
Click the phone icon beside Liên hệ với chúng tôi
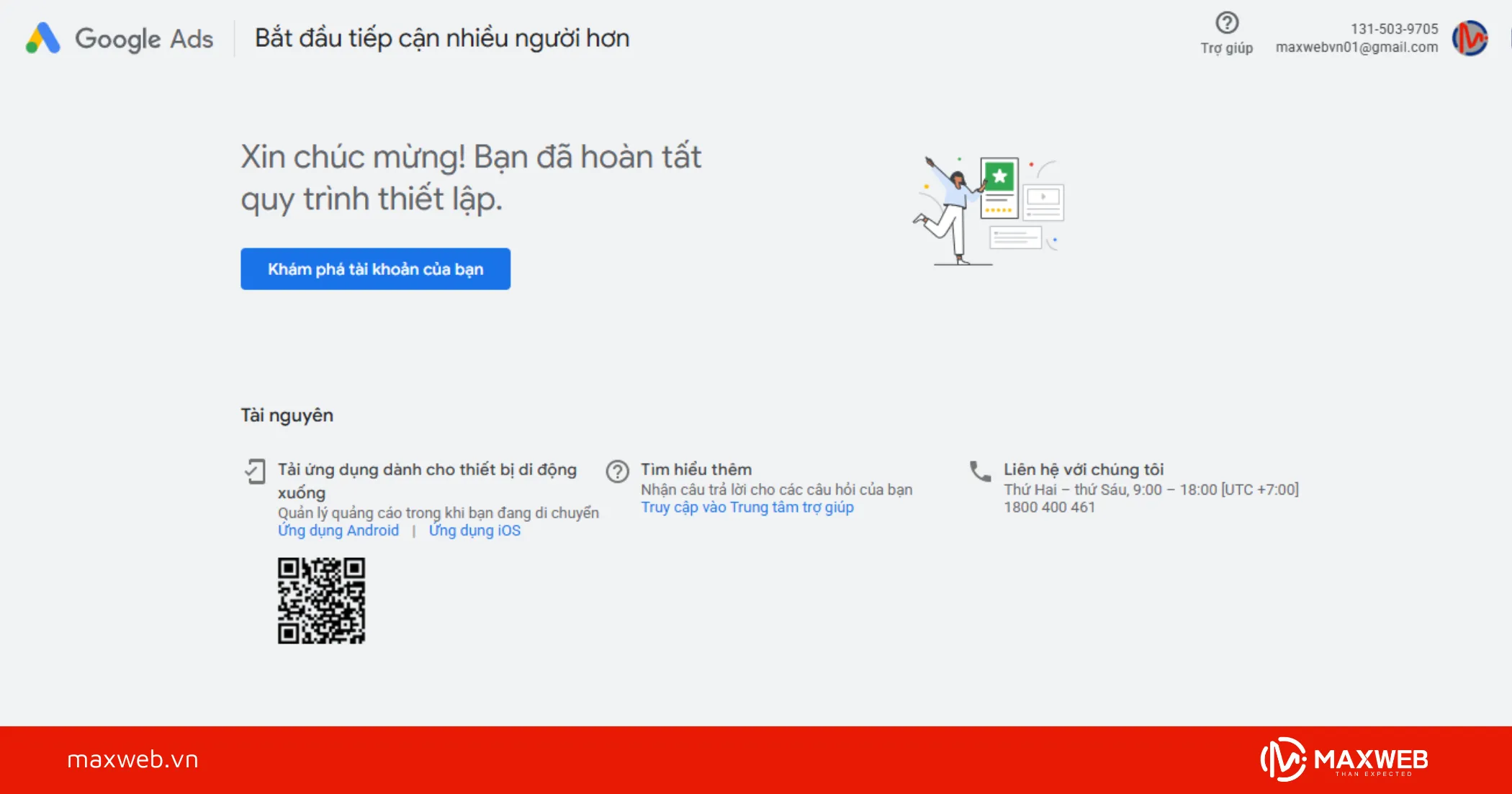click(x=979, y=472)
